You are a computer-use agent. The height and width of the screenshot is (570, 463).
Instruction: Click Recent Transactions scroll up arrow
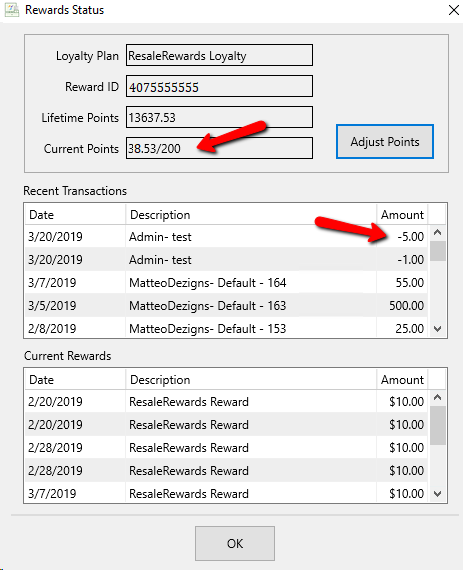click(x=438, y=232)
